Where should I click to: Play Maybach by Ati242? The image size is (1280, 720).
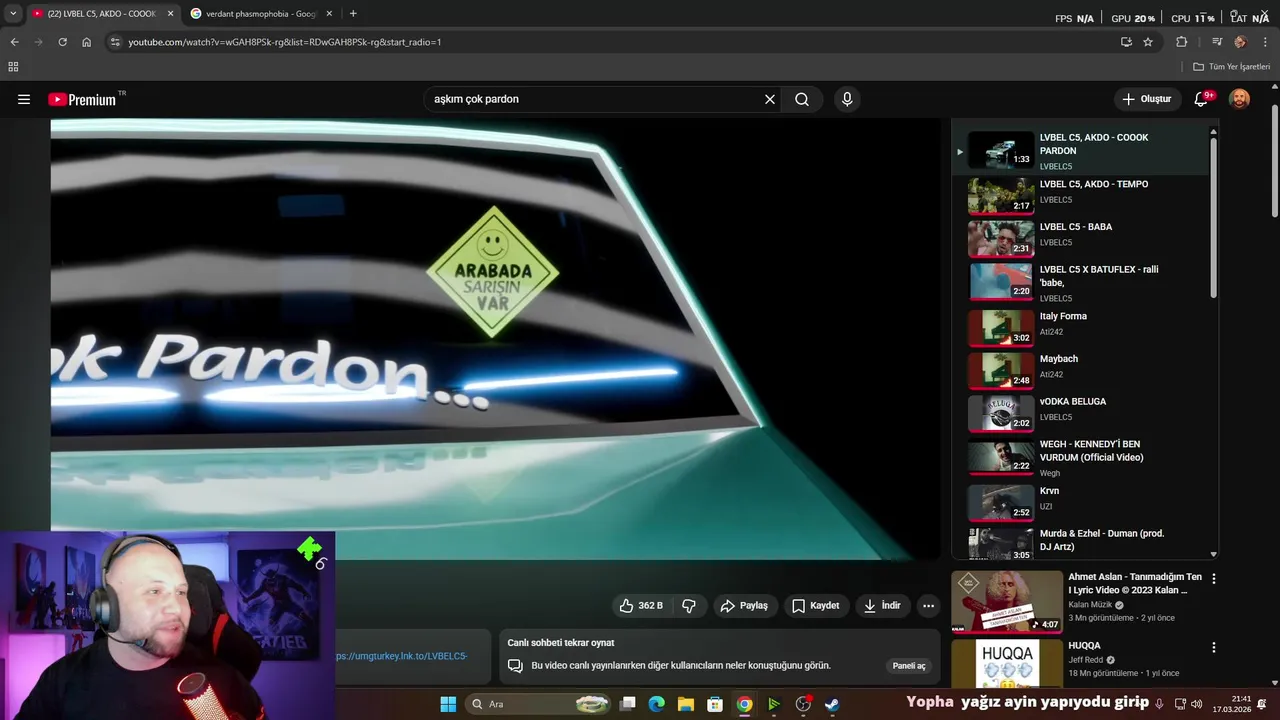[x=1081, y=370]
